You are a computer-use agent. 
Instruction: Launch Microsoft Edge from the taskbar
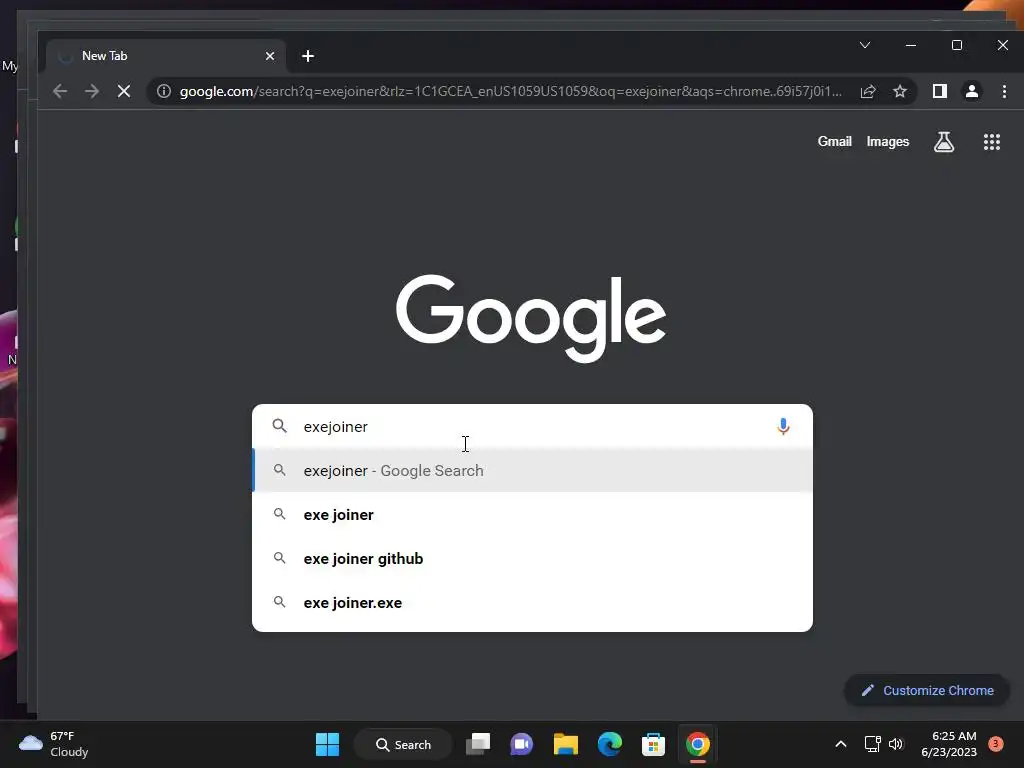tap(610, 744)
